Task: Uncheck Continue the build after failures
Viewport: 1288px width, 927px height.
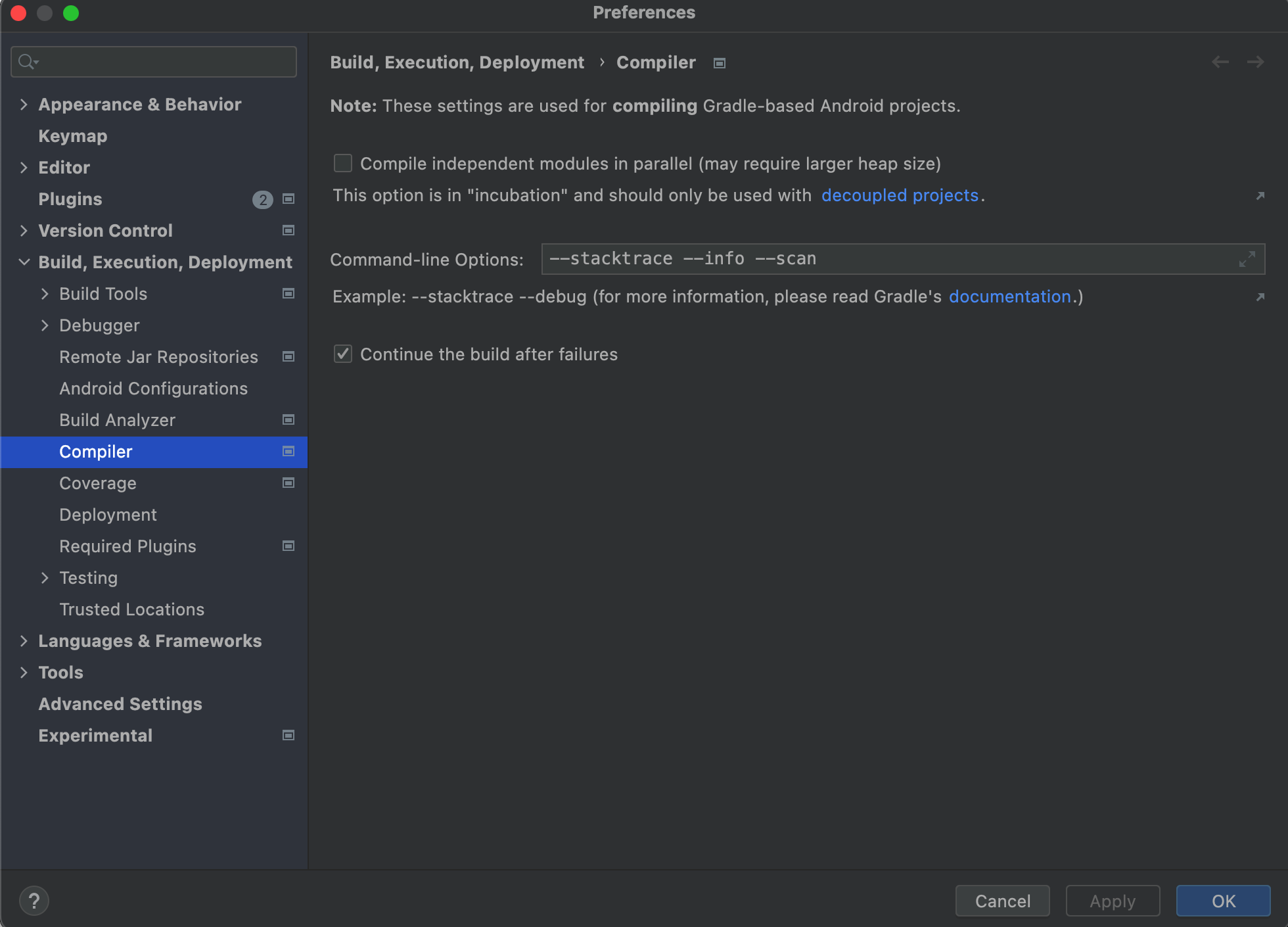Action: coord(343,354)
